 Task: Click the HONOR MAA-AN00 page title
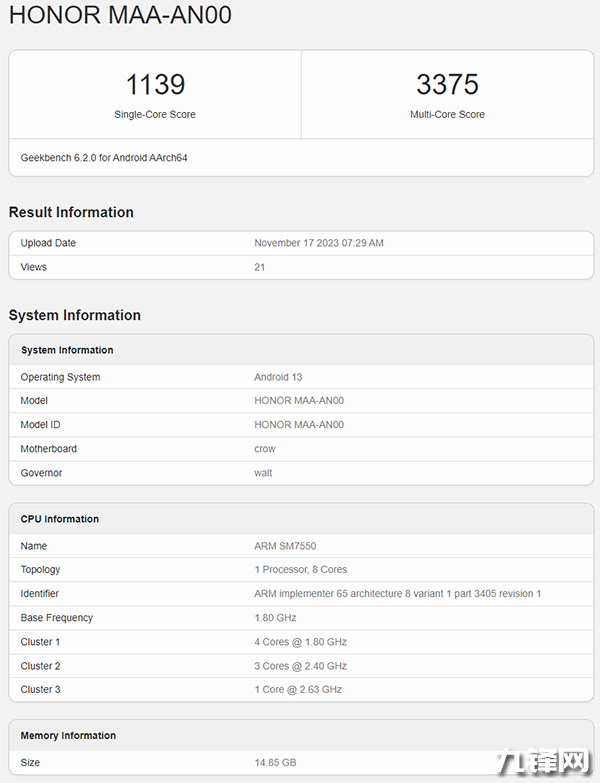[124, 17]
